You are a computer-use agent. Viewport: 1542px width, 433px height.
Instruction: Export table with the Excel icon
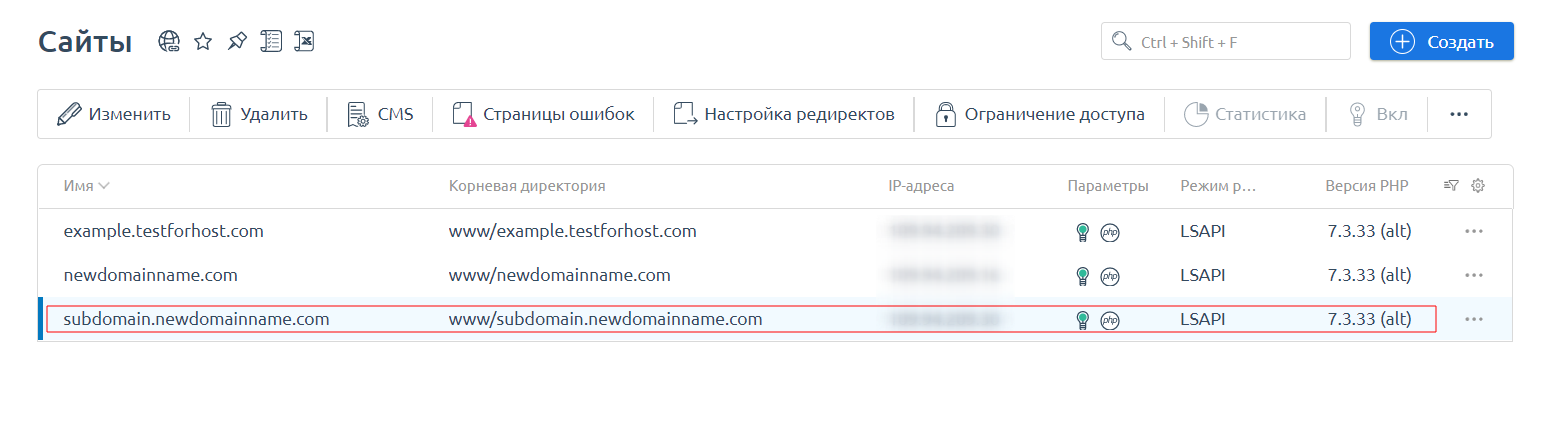click(305, 41)
